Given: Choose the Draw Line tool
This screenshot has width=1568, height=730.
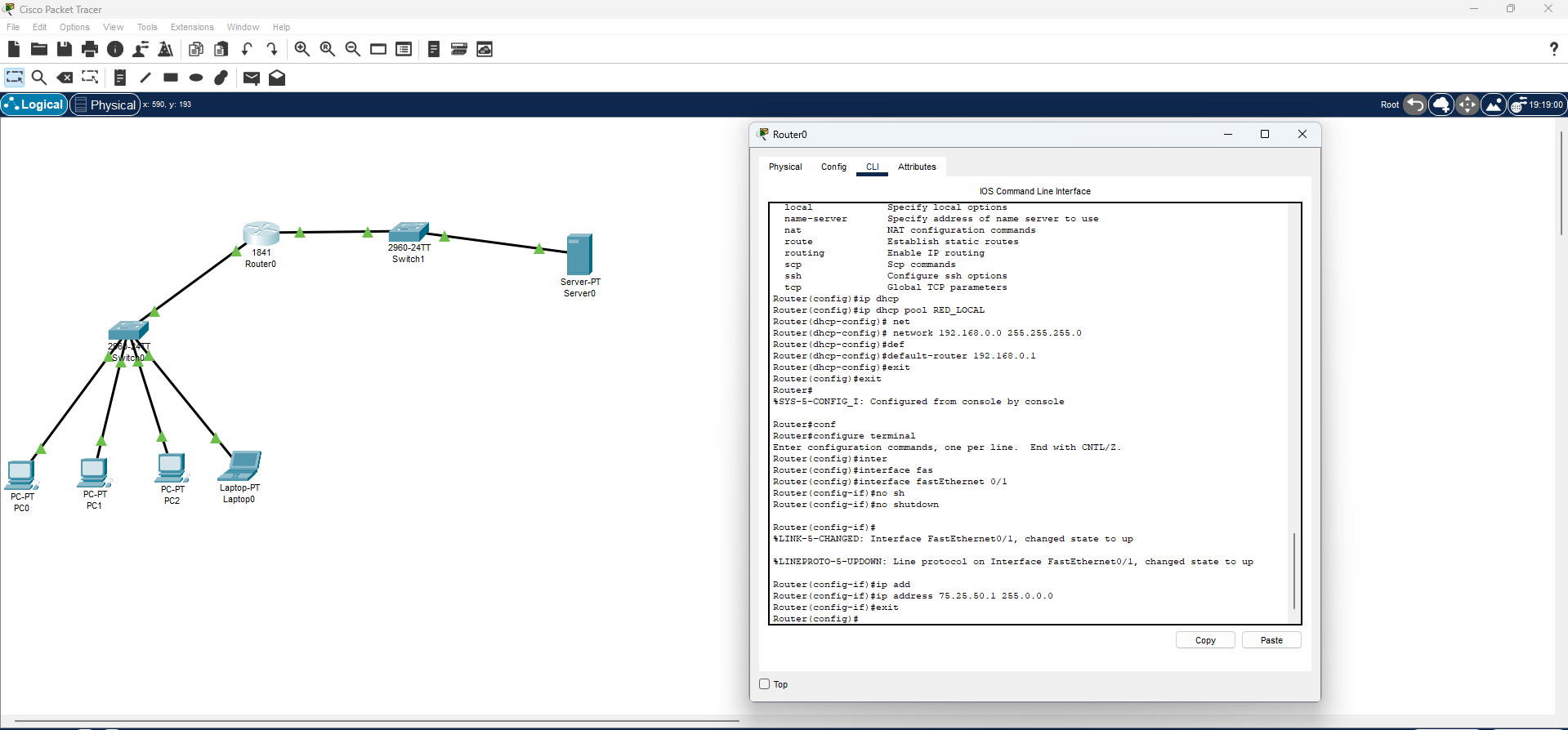Looking at the screenshot, I should click(x=145, y=78).
